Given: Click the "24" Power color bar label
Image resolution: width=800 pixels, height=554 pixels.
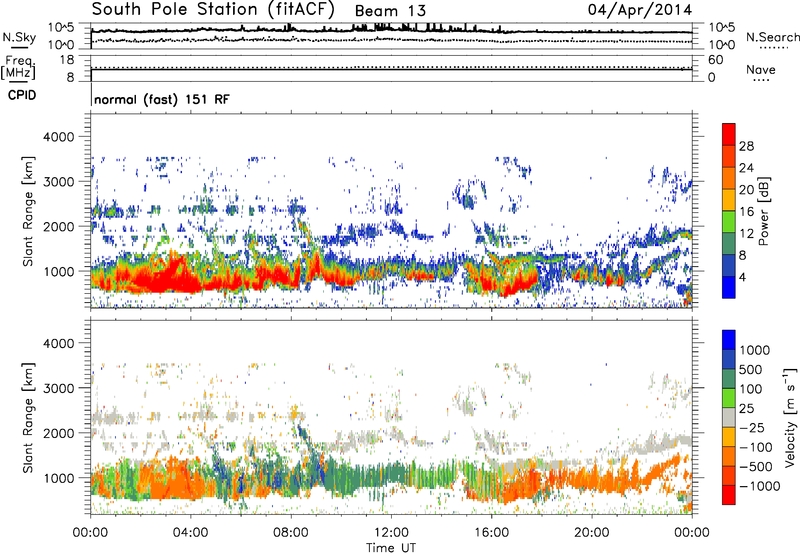Looking at the screenshot, I should [x=746, y=168].
